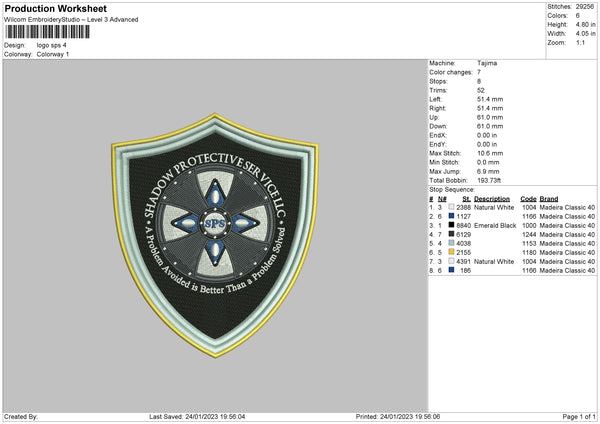
Task: Click thread code 1153 in stop 5
Action: tap(529, 243)
